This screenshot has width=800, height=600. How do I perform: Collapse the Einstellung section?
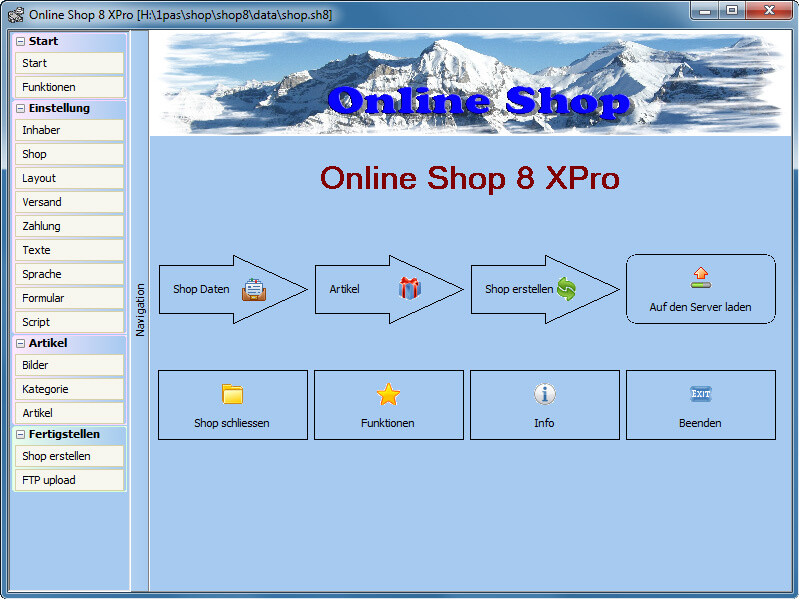pyautogui.click(x=20, y=107)
